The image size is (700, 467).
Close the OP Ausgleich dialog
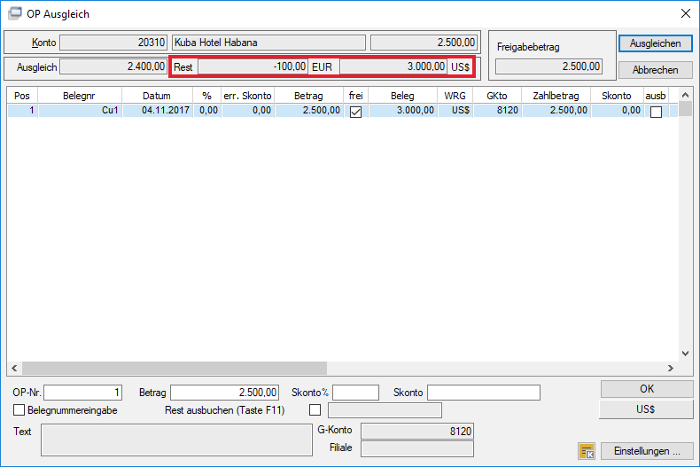685,13
